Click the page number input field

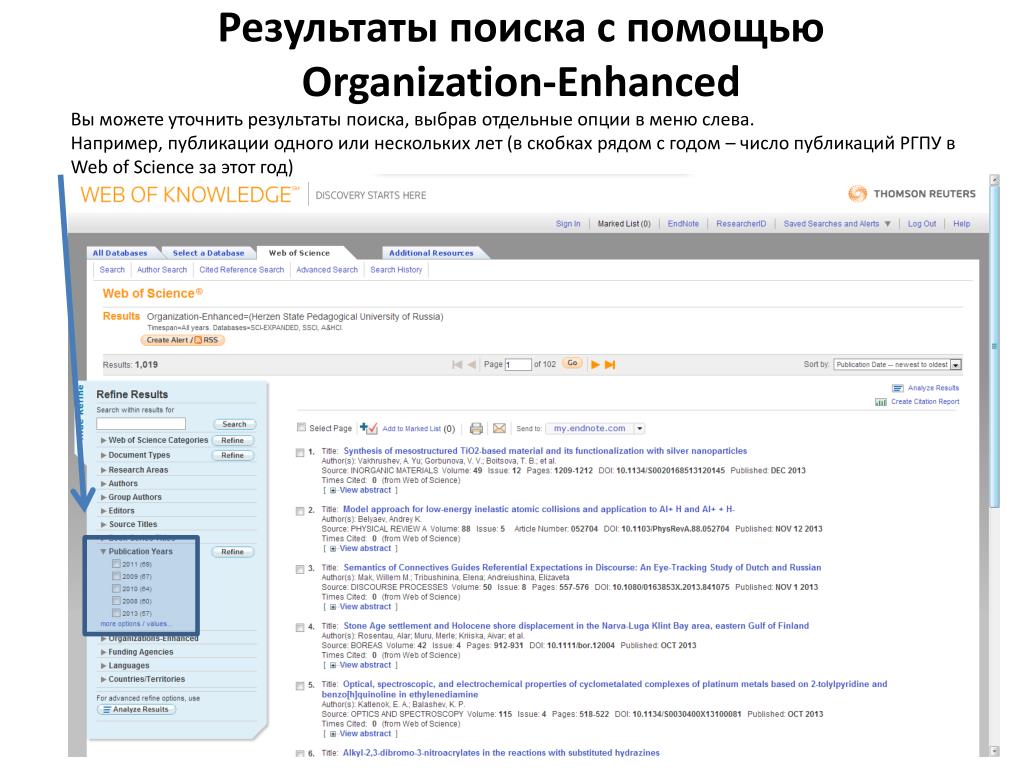(x=518, y=364)
